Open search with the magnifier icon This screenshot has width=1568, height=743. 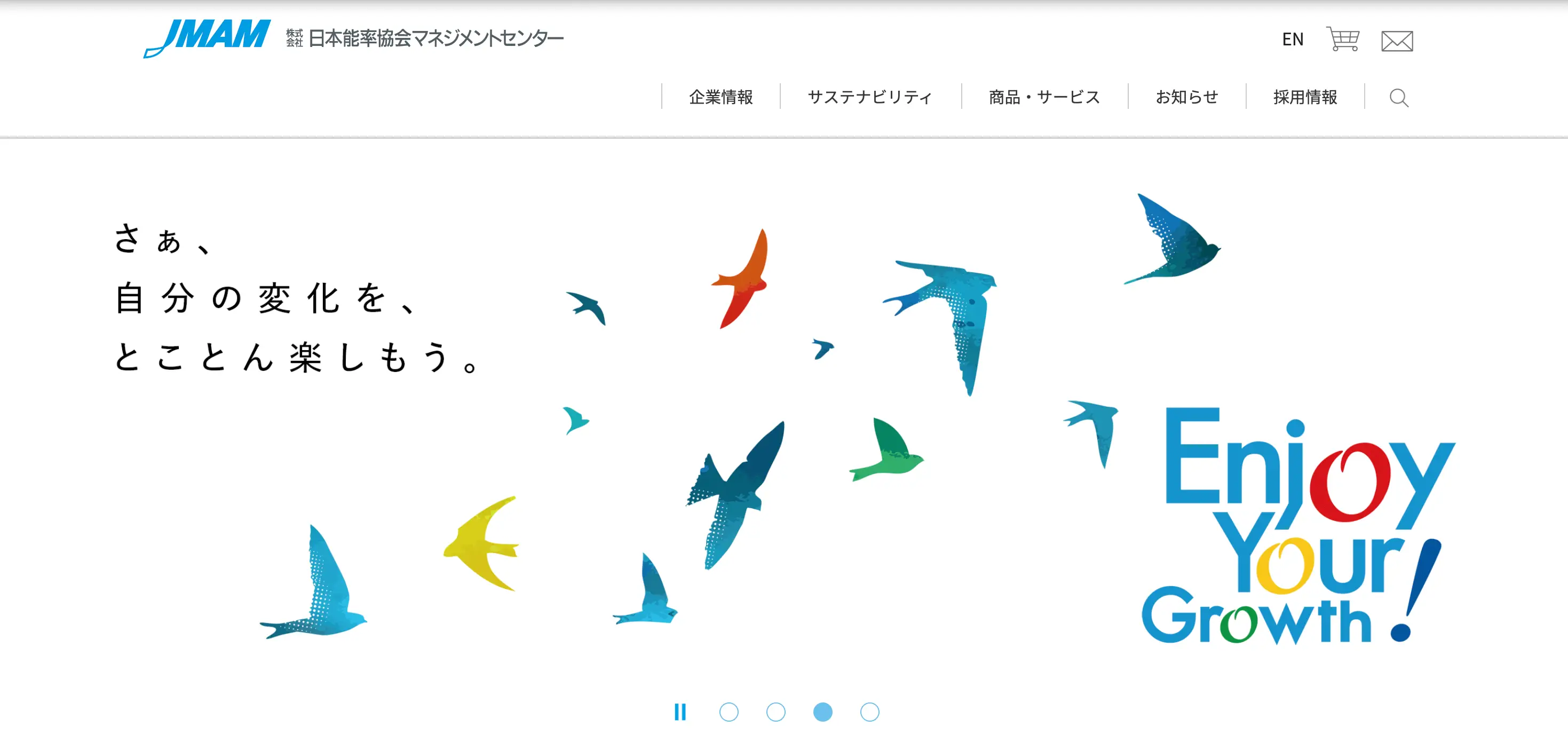(1399, 98)
